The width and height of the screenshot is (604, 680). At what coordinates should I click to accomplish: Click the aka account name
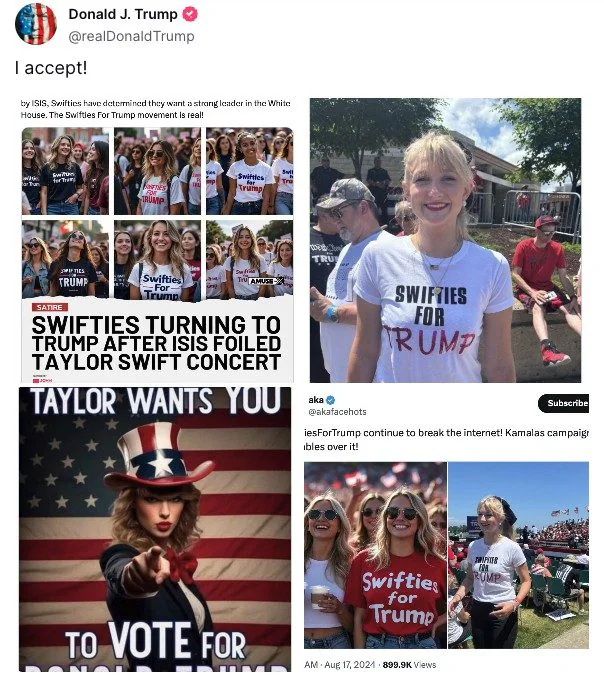click(316, 400)
